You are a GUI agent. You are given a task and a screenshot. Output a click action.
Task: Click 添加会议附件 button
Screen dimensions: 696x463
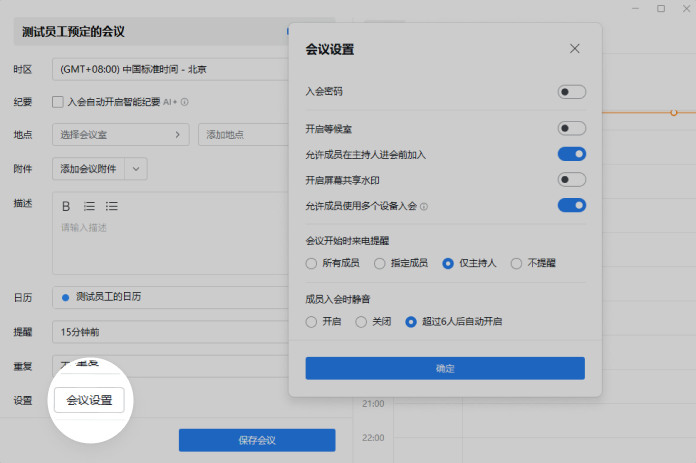[x=88, y=169]
